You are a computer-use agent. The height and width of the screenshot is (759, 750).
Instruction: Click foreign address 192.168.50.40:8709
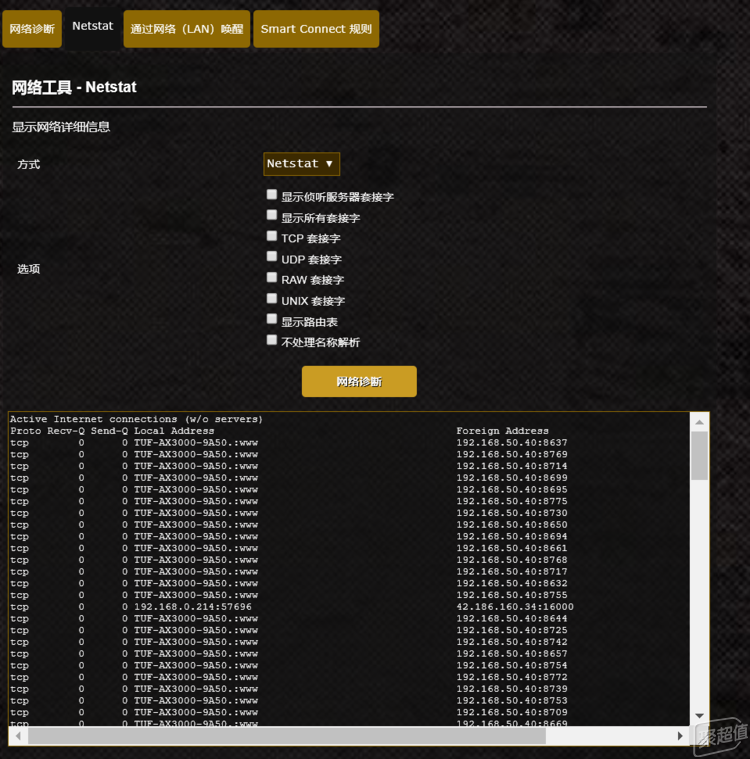pos(512,713)
